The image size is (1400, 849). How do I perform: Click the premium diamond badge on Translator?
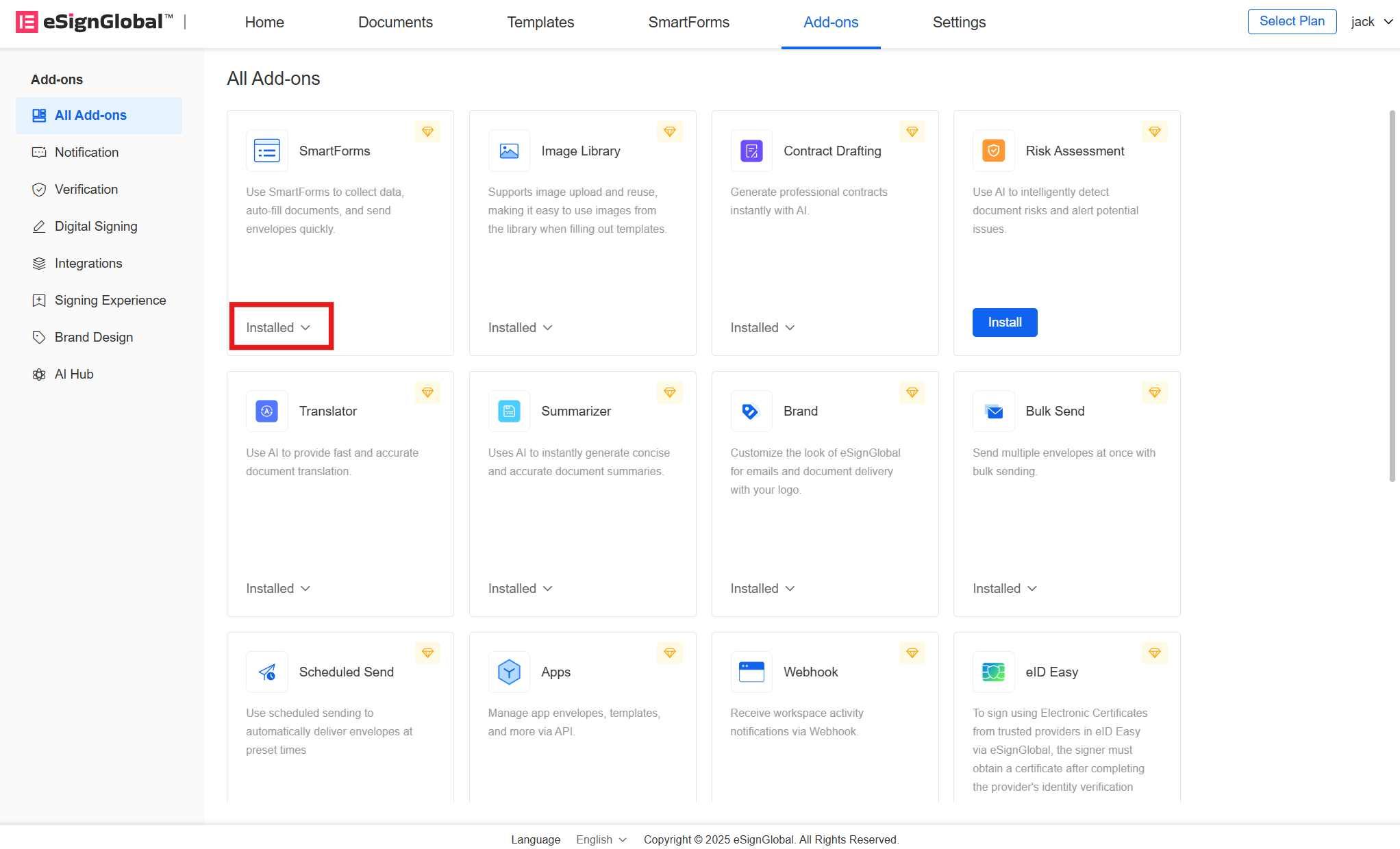click(427, 392)
